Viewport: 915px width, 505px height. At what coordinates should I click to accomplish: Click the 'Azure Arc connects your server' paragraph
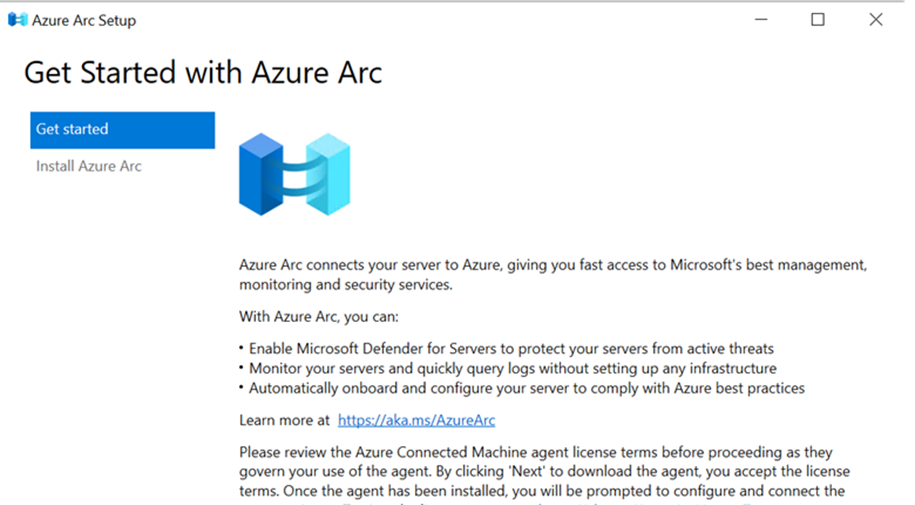point(552,274)
